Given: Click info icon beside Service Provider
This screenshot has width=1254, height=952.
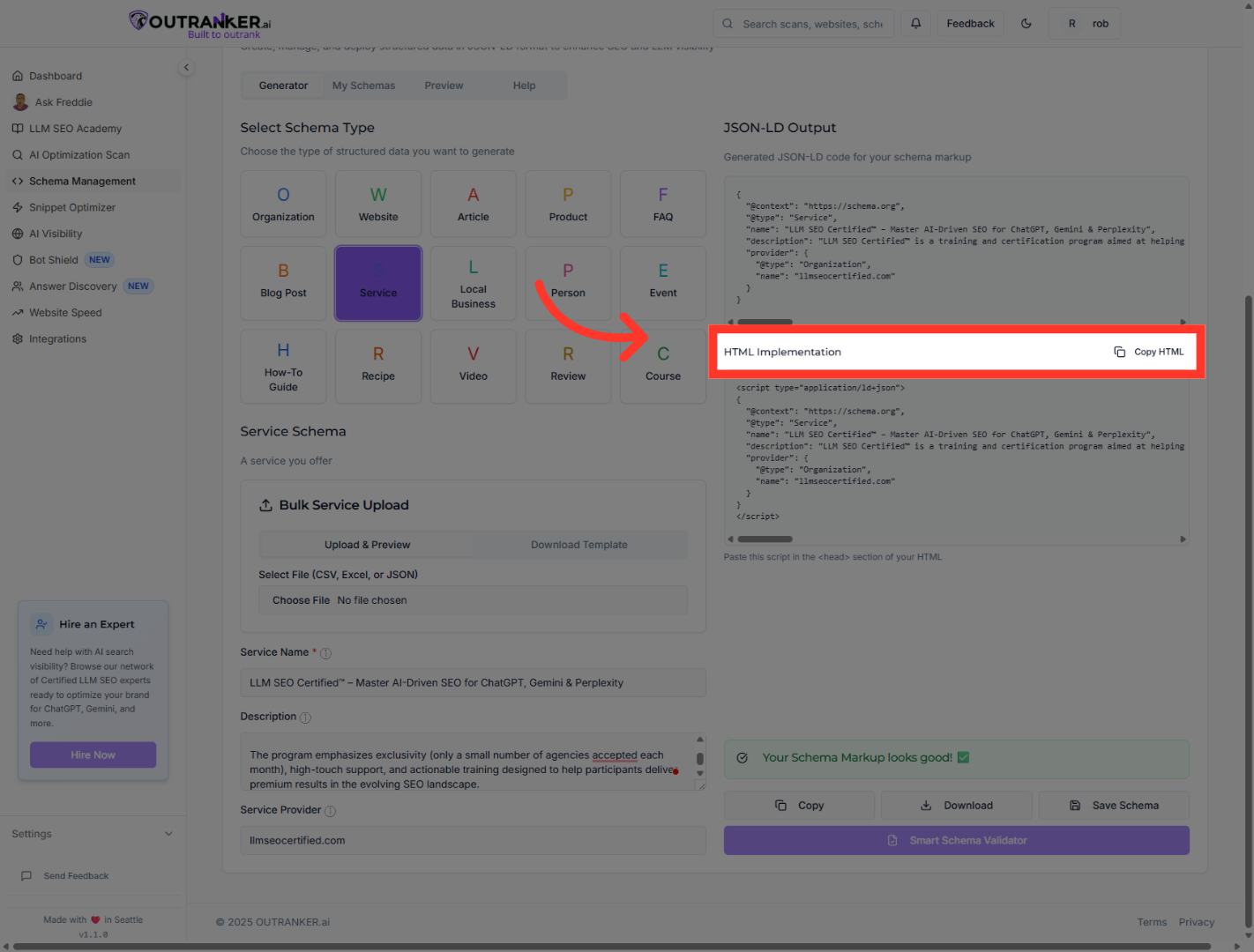Looking at the screenshot, I should click(x=330, y=811).
